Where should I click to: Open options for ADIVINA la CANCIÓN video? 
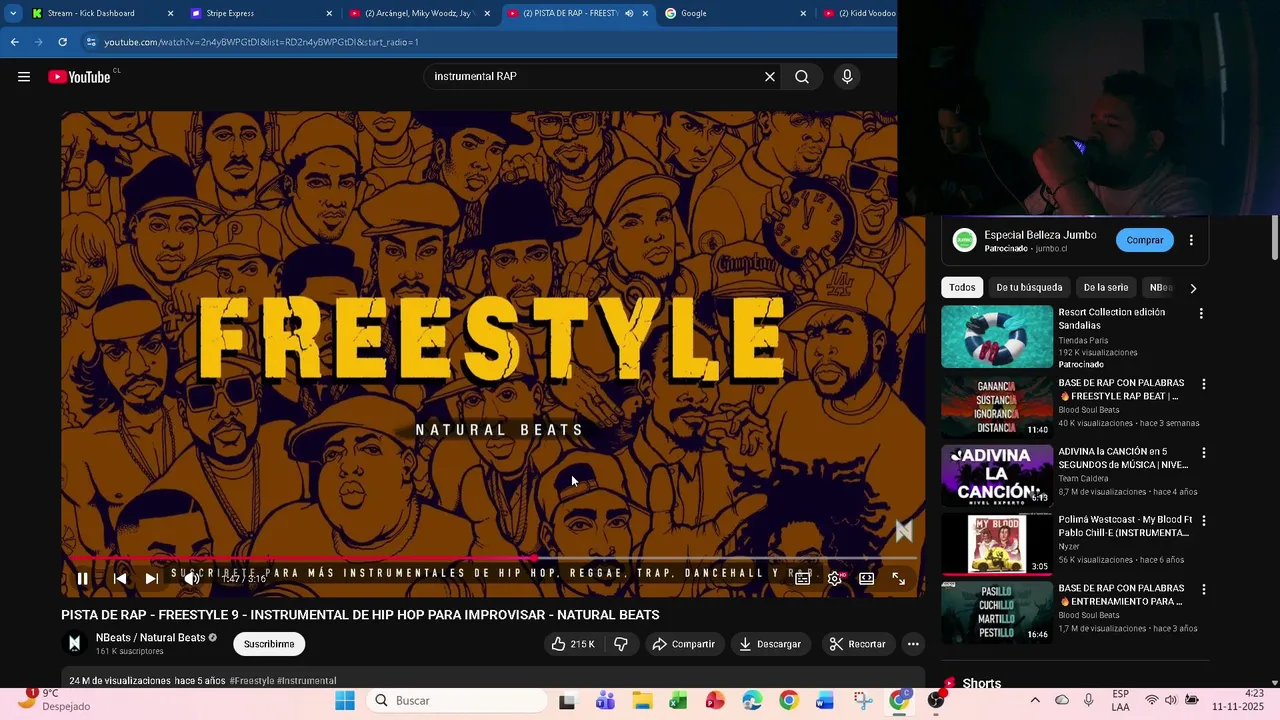click(x=1204, y=453)
